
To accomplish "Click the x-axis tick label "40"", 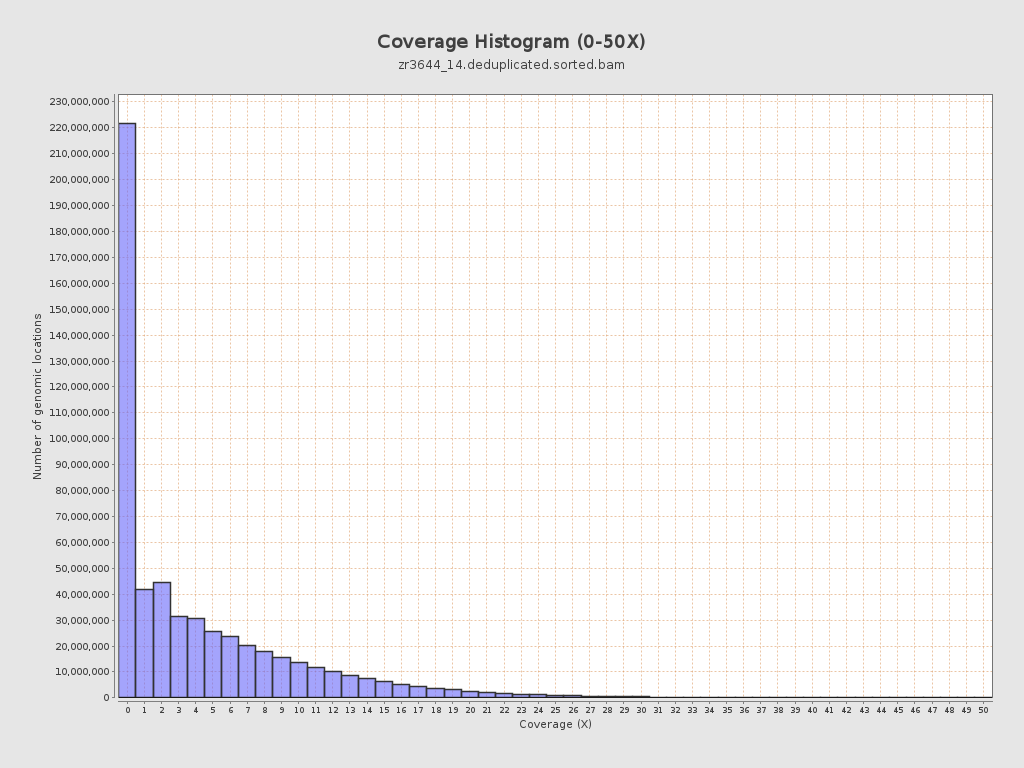I will coord(812,711).
